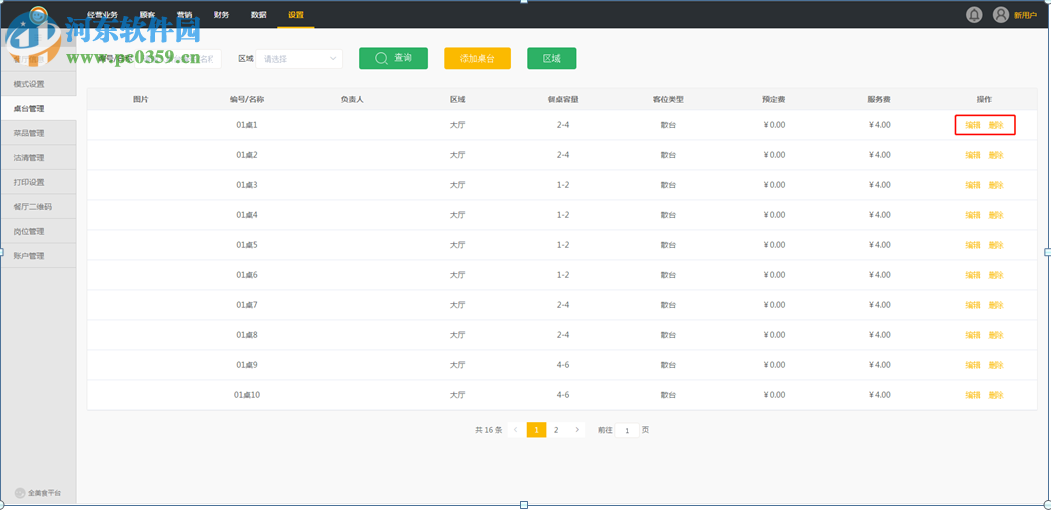Open 餐厅二维码 in the sidebar
The width and height of the screenshot is (1051, 510).
32,207
